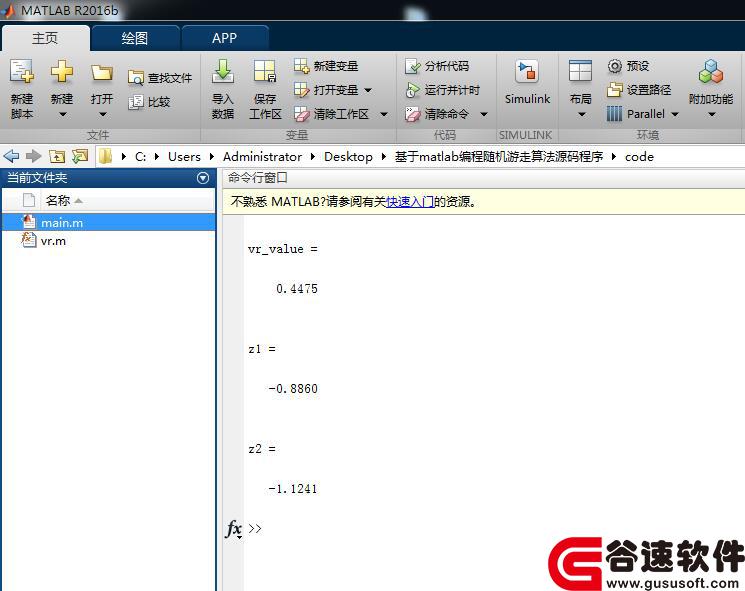This screenshot has height=591, width=745.
Task: Click the z2 output value -1.1241
Action: point(293,489)
